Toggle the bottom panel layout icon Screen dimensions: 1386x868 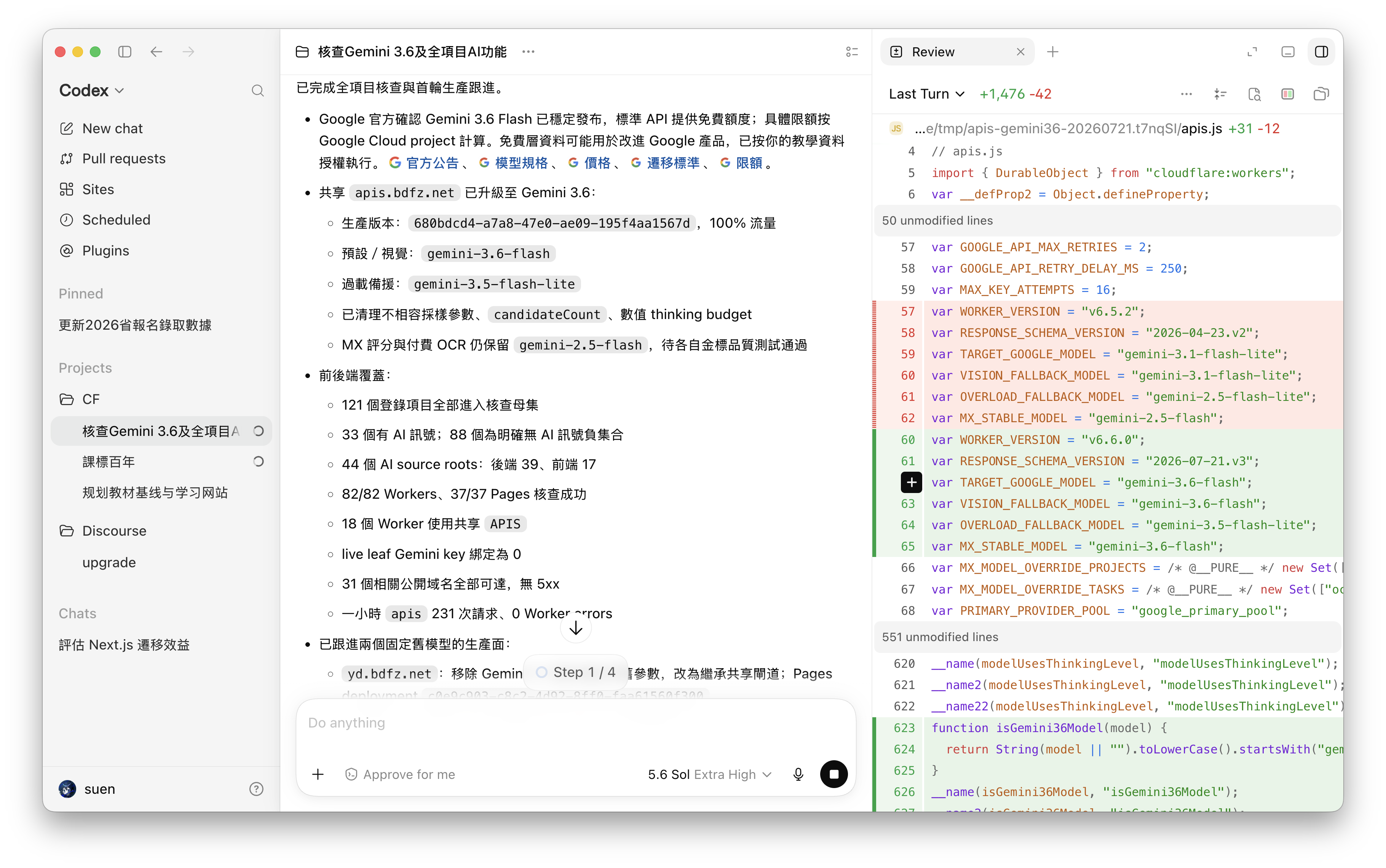click(x=1288, y=52)
